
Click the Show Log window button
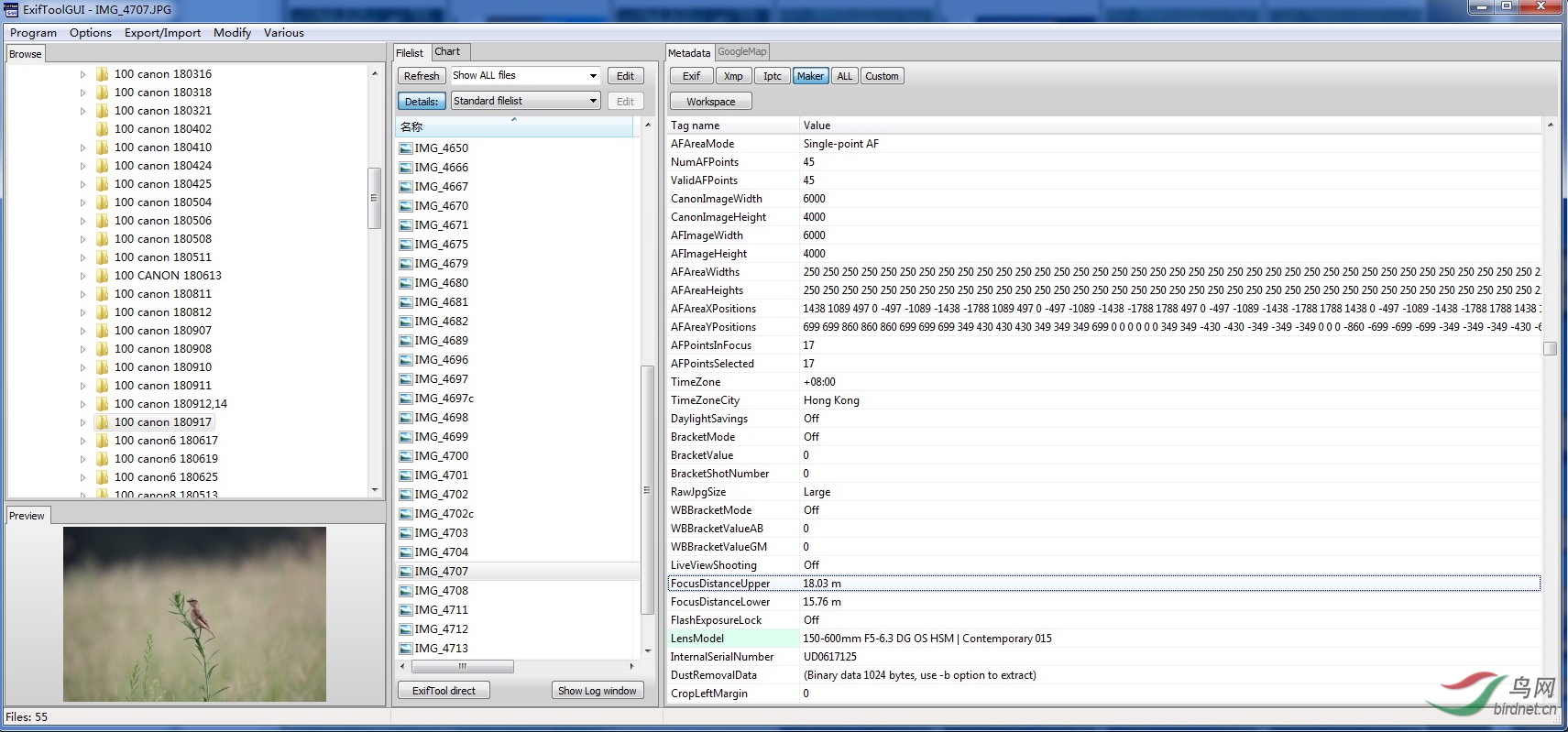[x=597, y=691]
